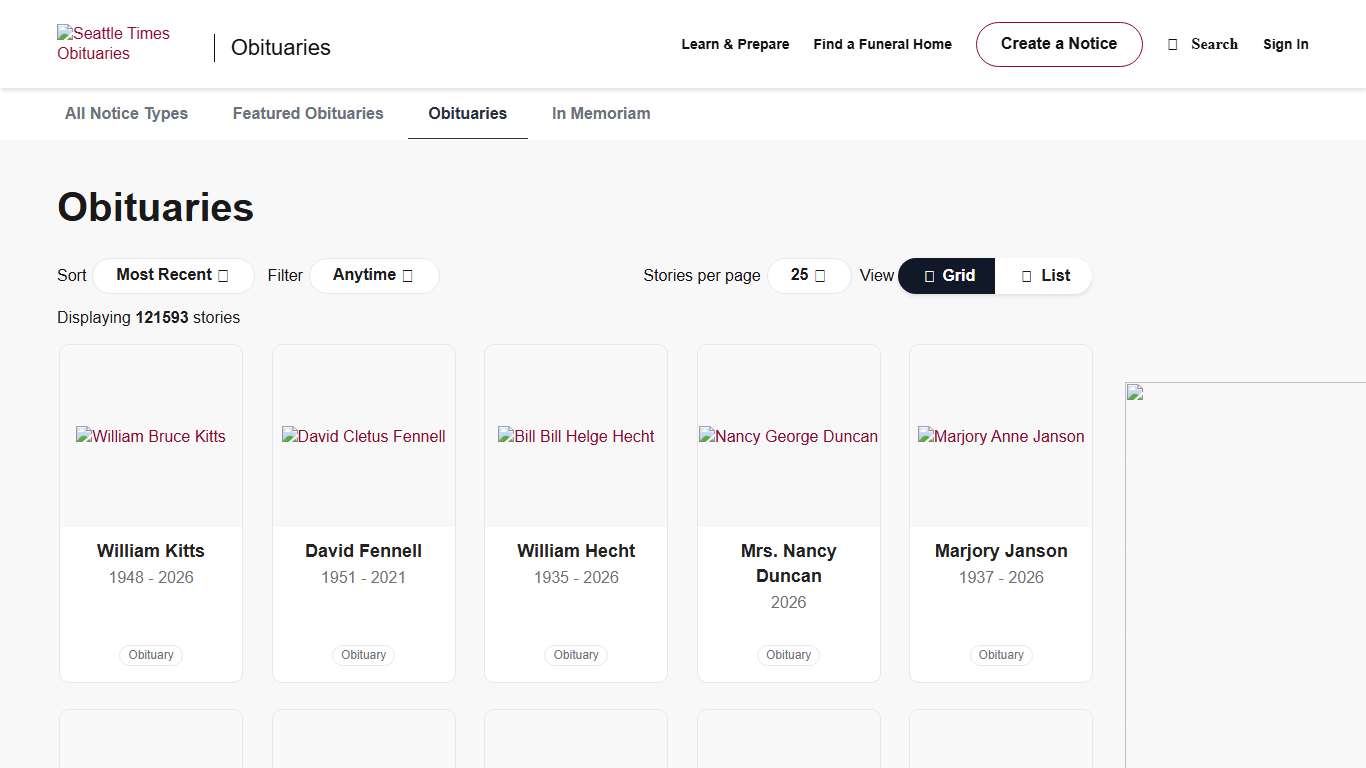Open Learn & Prepare page
Screen dimensions: 1366x768
click(x=735, y=44)
